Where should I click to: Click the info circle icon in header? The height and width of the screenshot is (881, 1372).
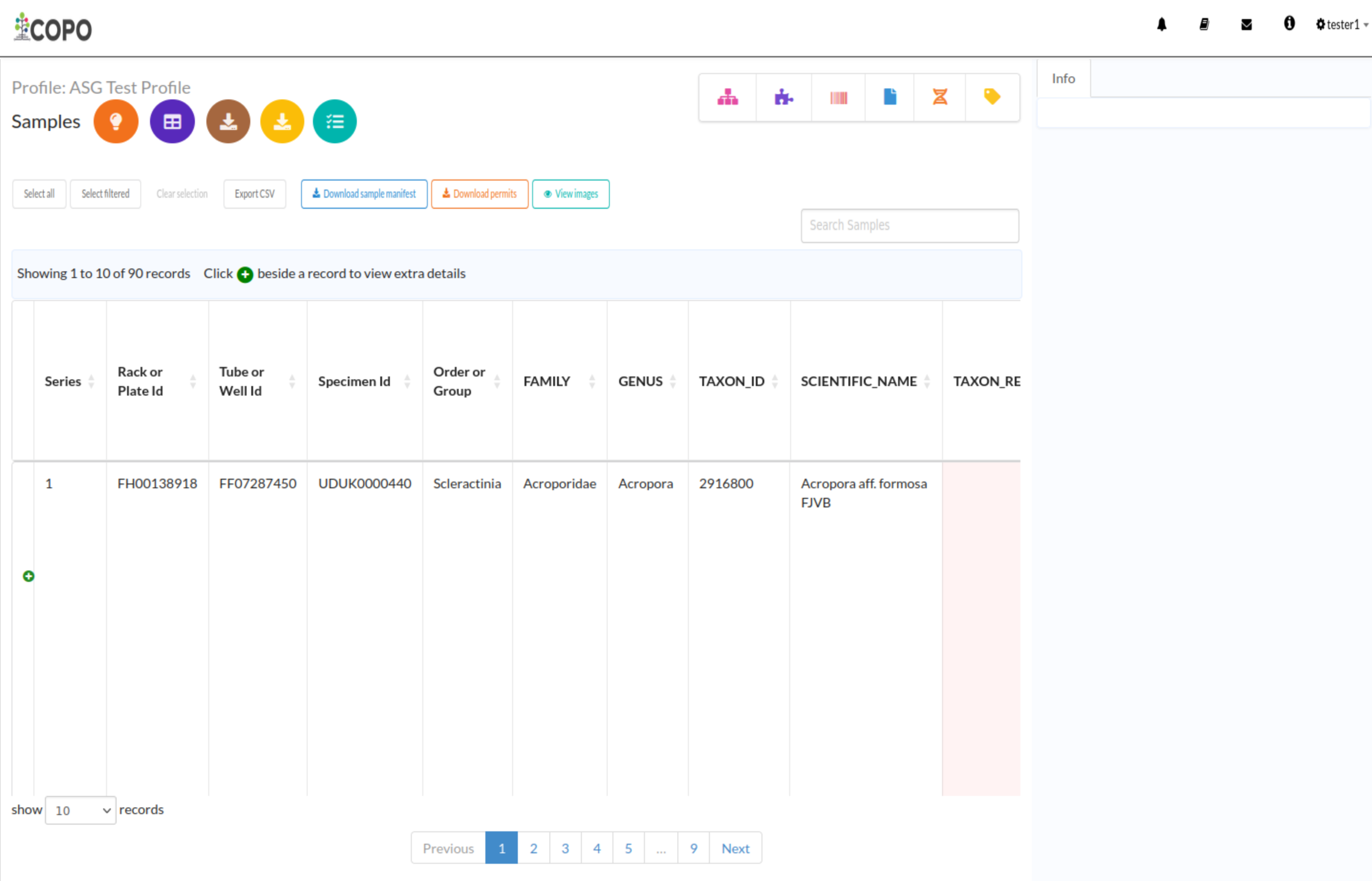click(x=1289, y=23)
